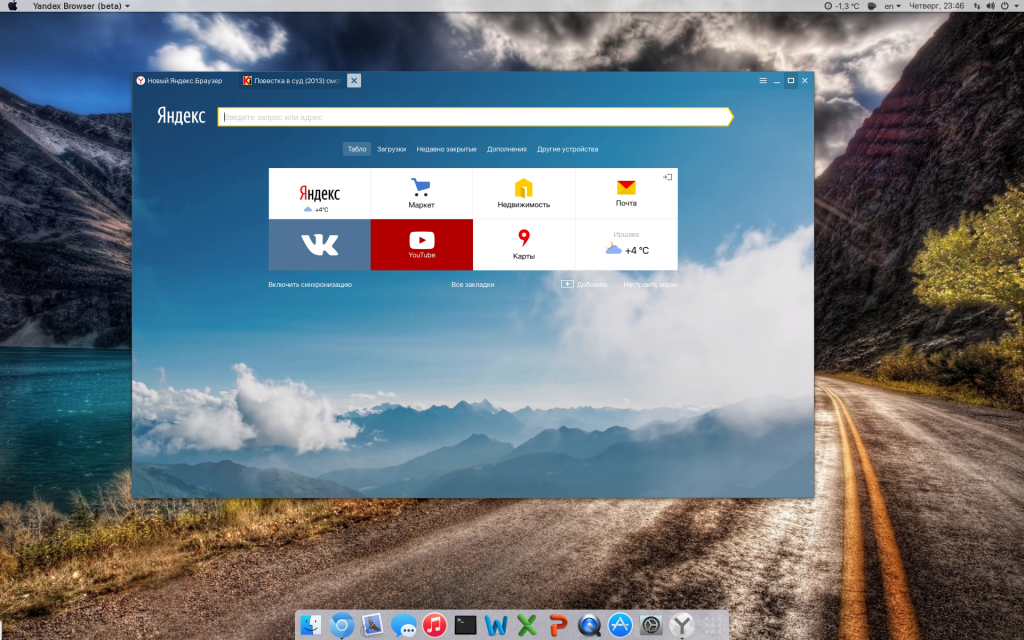1024x640 pixels.
Task: Launch the blue W Writer icon in dock
Action: 496,626
